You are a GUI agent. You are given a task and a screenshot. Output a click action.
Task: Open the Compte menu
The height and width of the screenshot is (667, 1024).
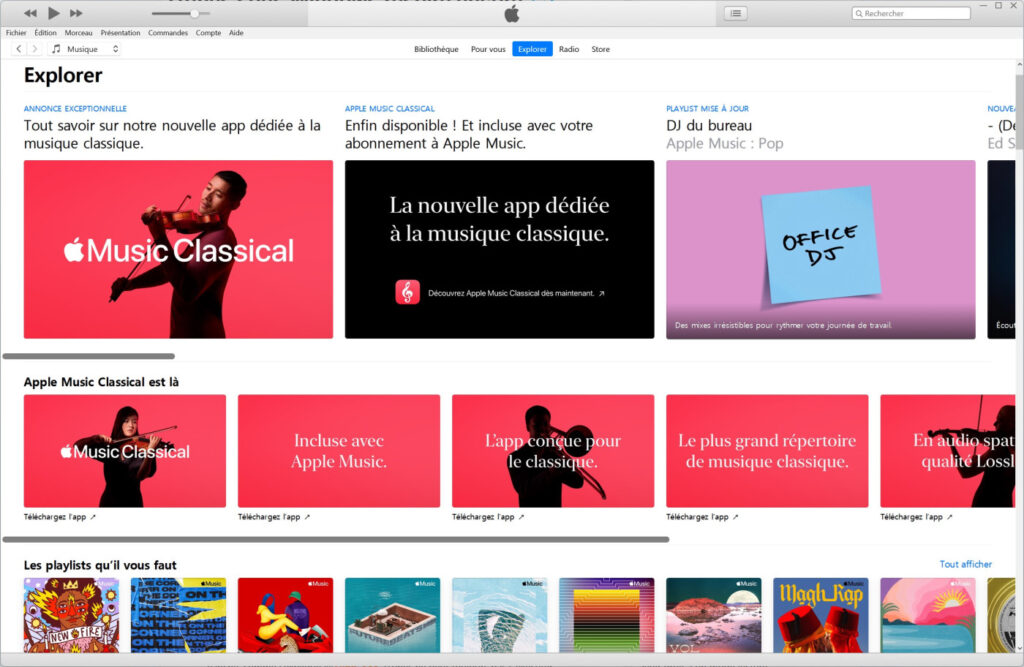tap(208, 33)
